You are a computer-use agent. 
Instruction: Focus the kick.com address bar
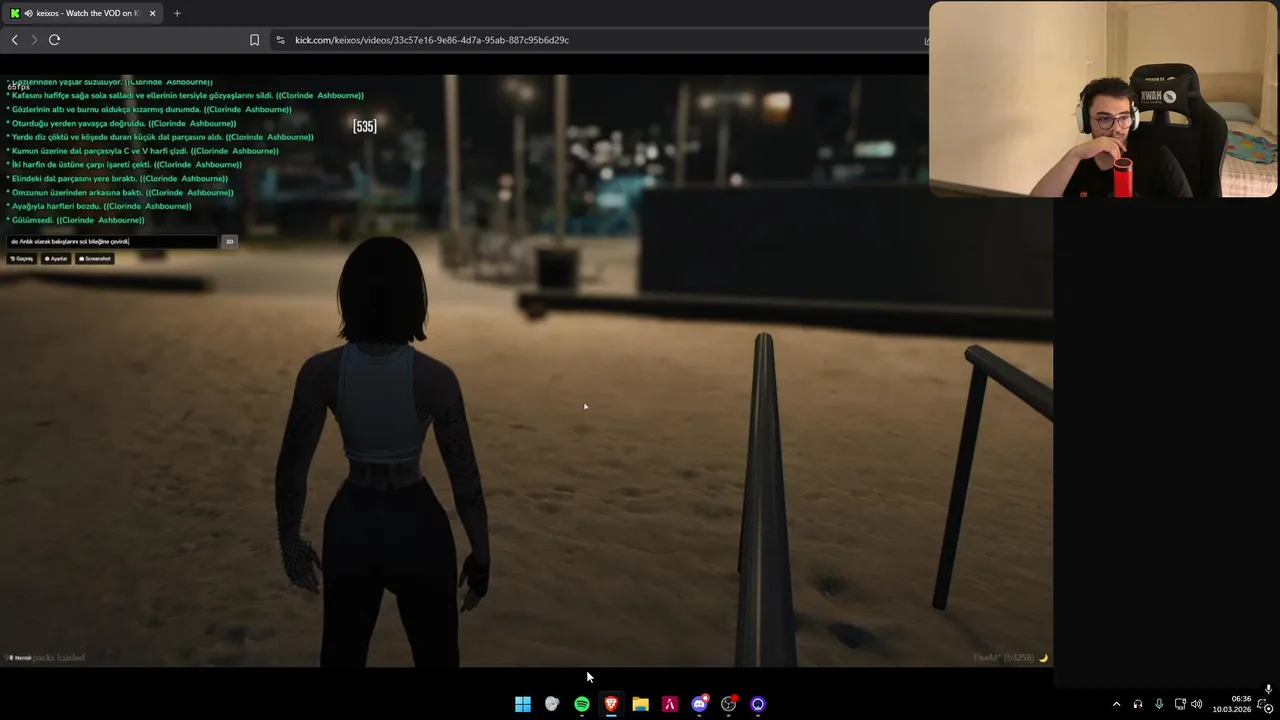click(x=600, y=40)
